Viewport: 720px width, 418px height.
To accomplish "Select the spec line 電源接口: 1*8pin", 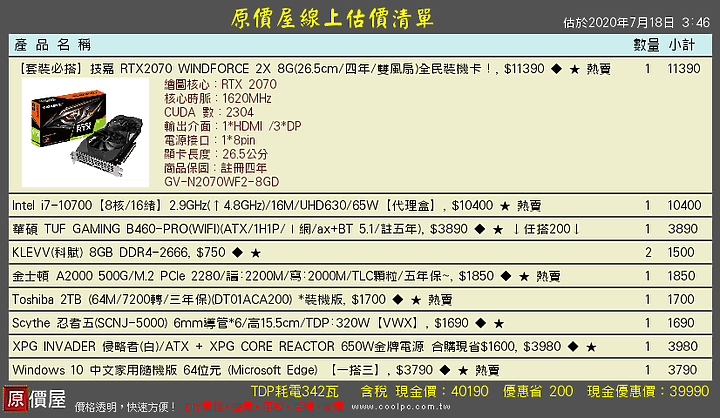I will coord(210,140).
